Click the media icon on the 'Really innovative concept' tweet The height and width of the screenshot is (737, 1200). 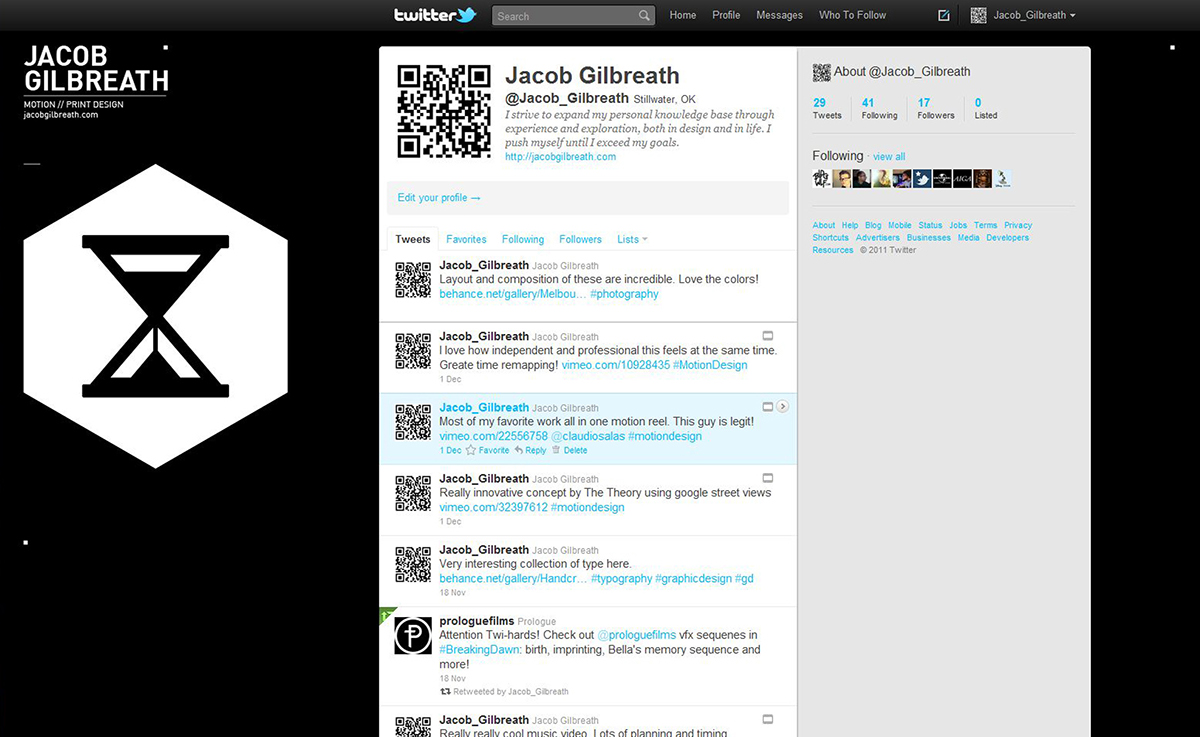pyautogui.click(x=768, y=477)
